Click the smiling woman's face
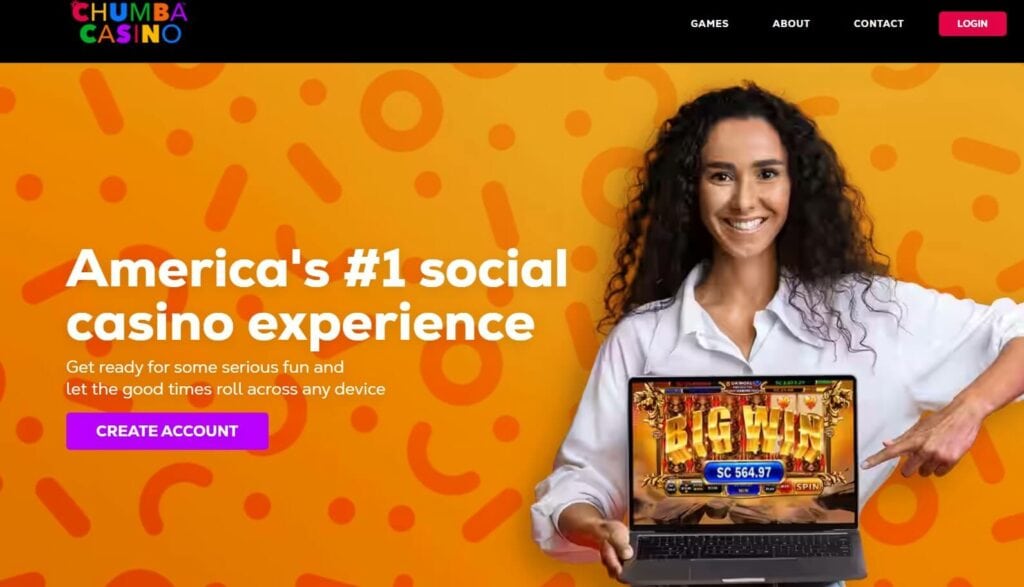The height and width of the screenshot is (587, 1024). click(744, 189)
